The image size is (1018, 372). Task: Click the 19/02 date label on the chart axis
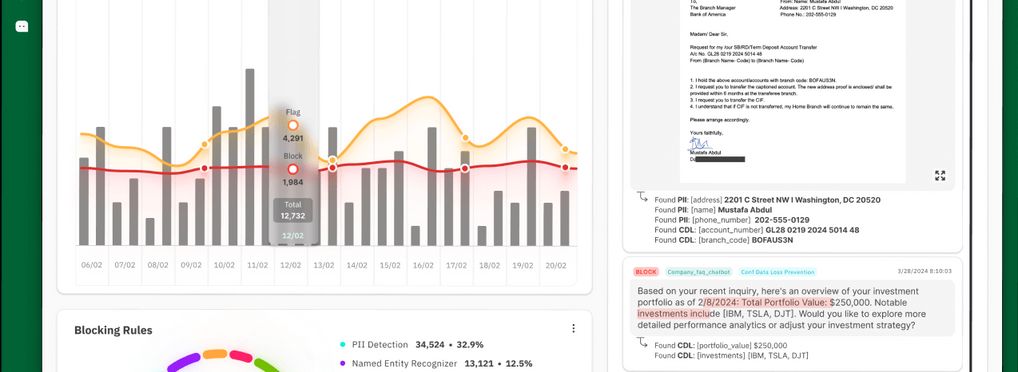[x=522, y=266]
